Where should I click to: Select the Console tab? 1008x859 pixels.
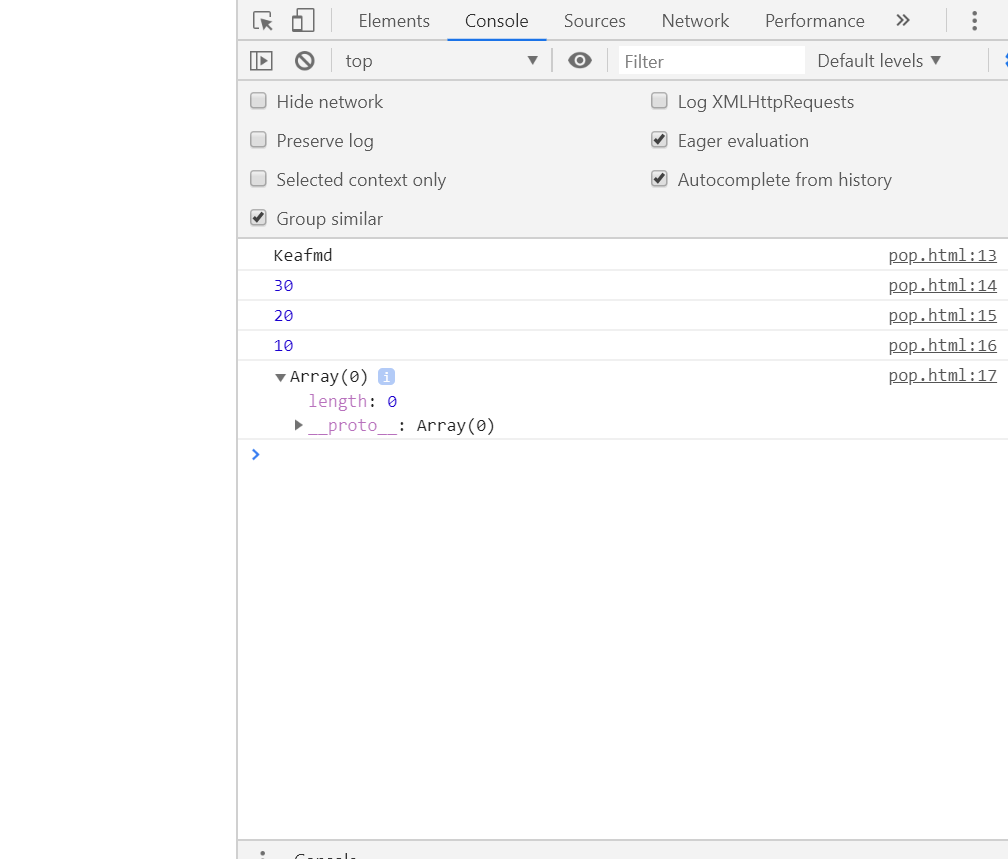(496, 21)
